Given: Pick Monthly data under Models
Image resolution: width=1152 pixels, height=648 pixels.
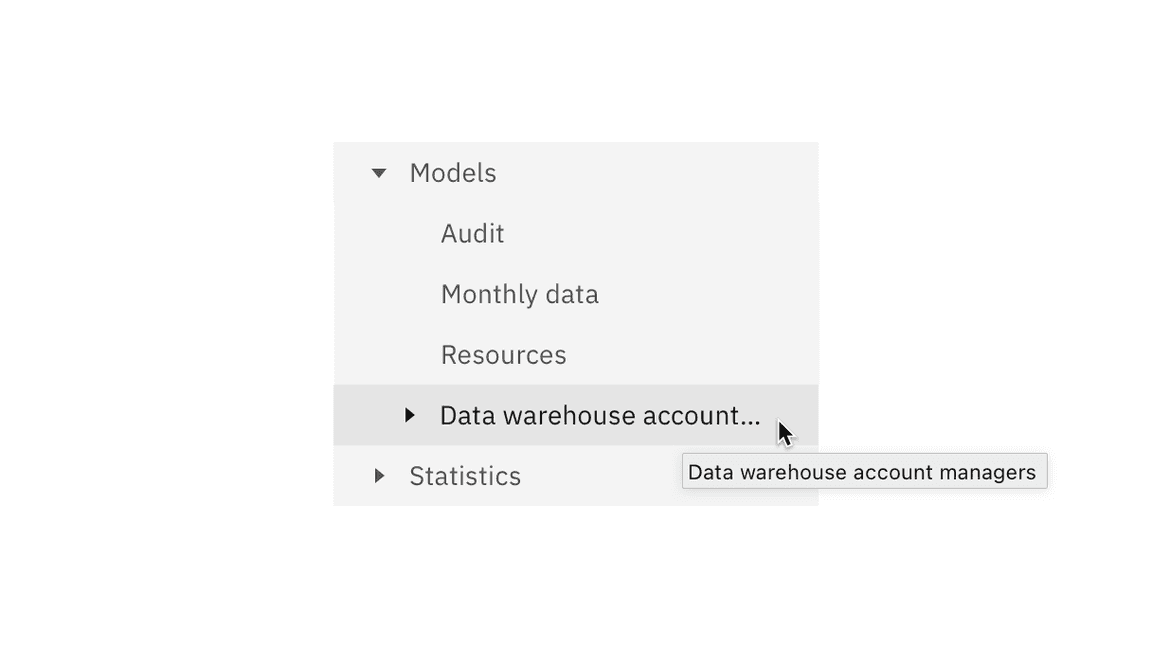Looking at the screenshot, I should 519,295.
